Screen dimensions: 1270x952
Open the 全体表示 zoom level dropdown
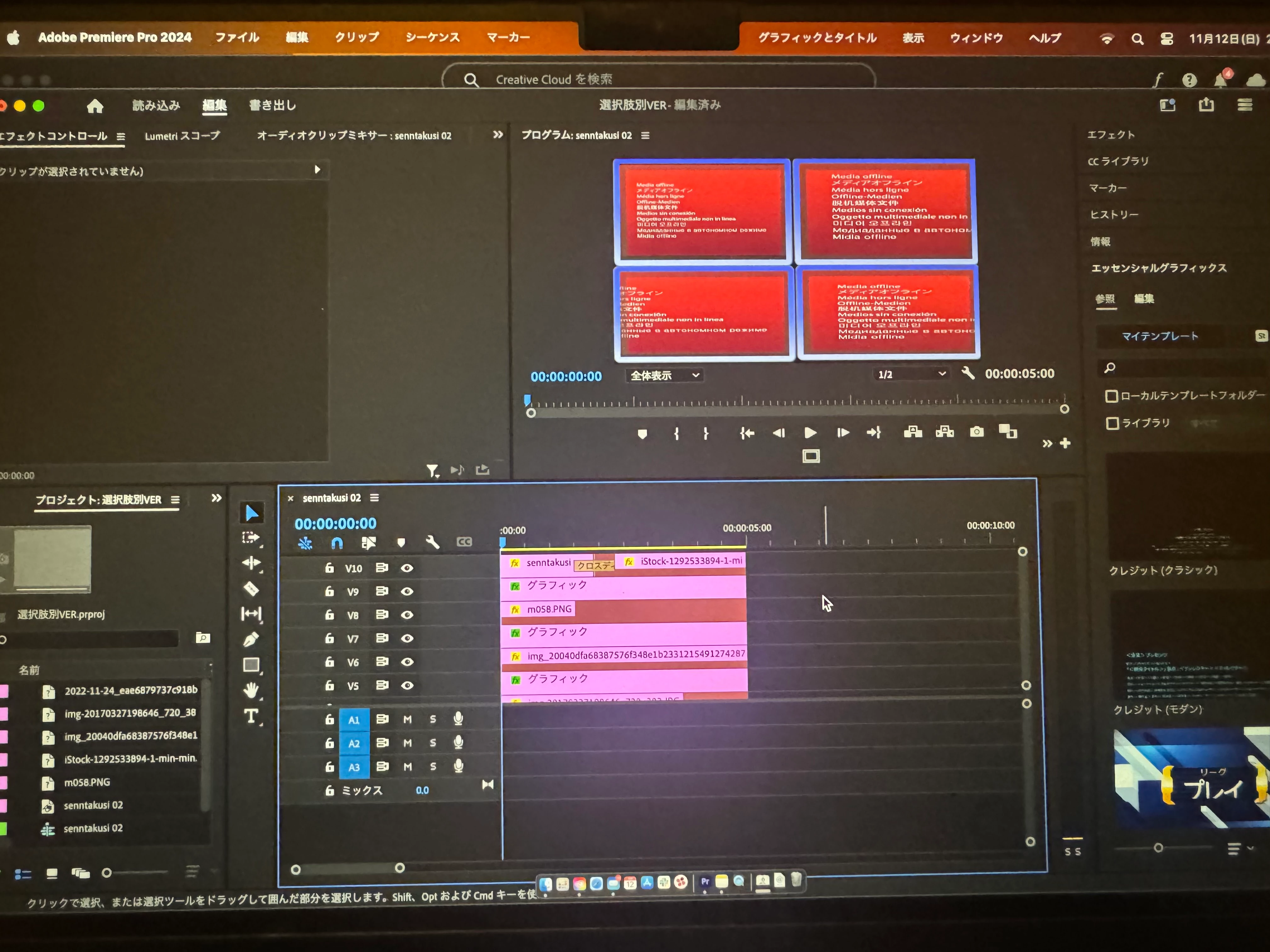664,375
